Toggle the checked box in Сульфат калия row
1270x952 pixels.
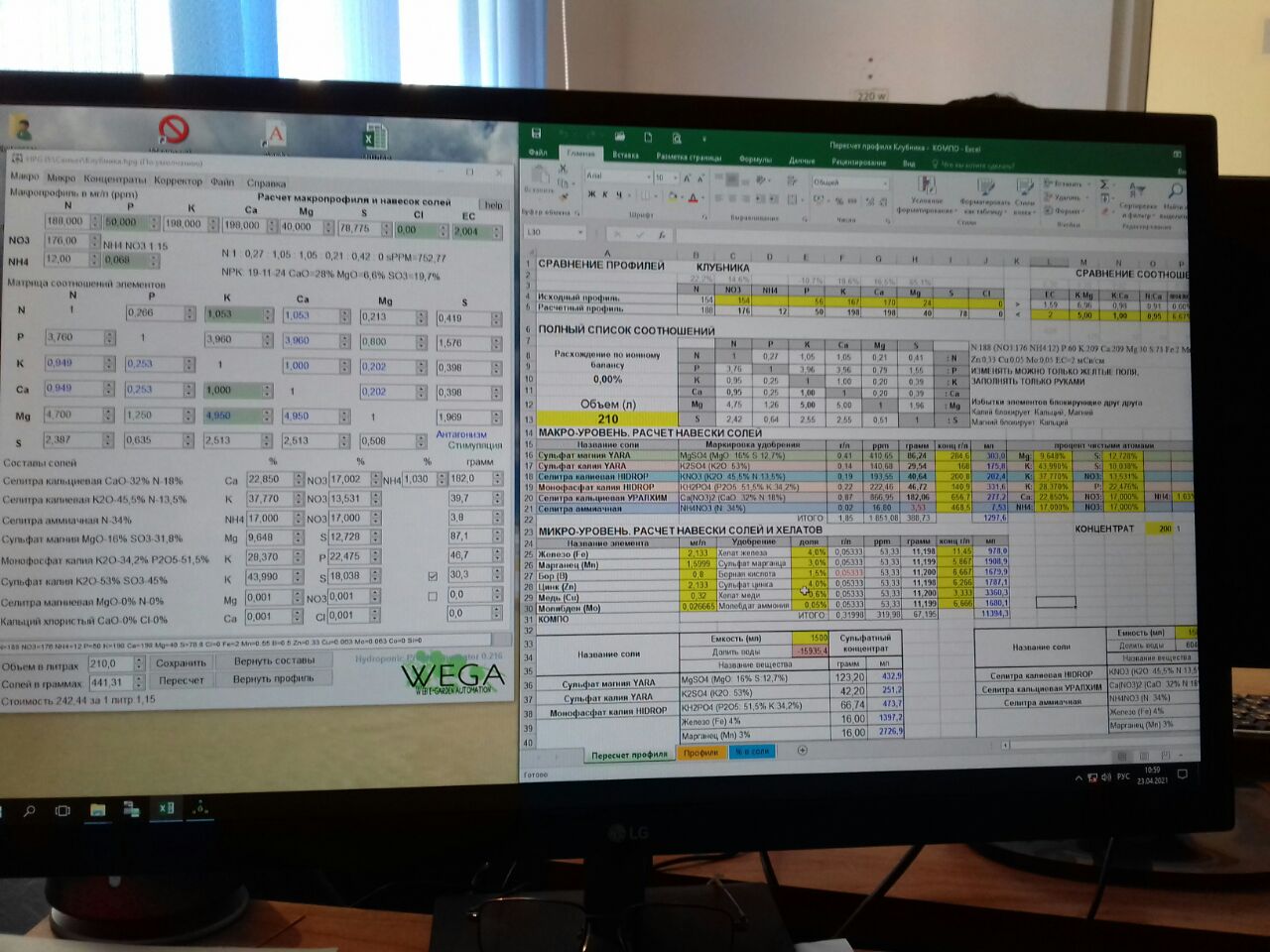[432, 575]
